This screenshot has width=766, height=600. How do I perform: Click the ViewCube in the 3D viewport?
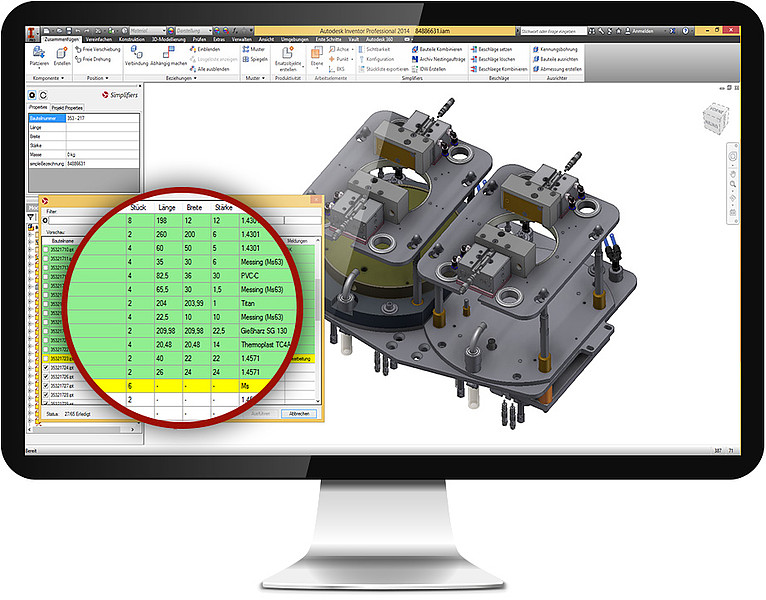pos(716,118)
